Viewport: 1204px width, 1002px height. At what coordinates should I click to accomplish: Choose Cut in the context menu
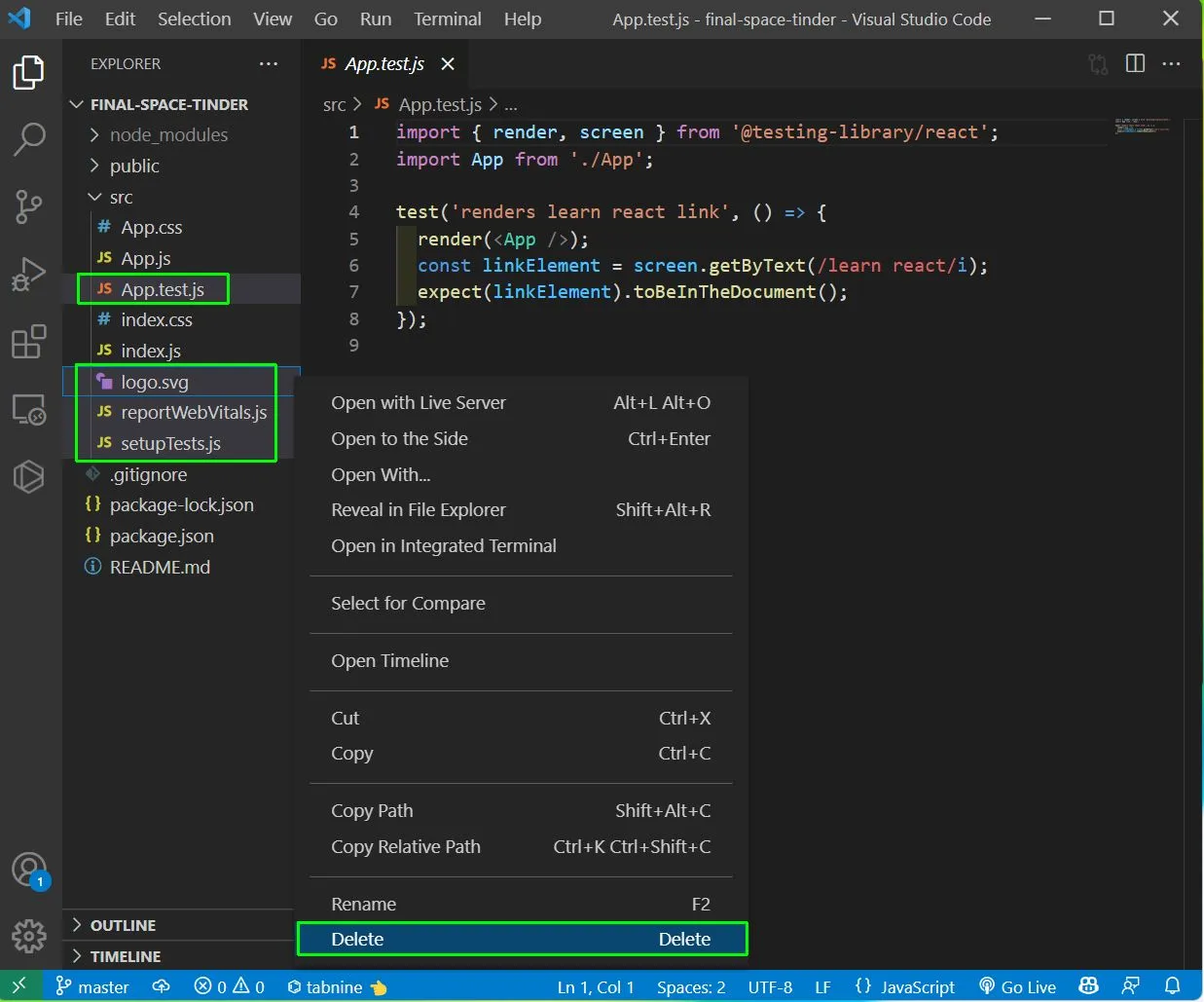(x=522, y=718)
